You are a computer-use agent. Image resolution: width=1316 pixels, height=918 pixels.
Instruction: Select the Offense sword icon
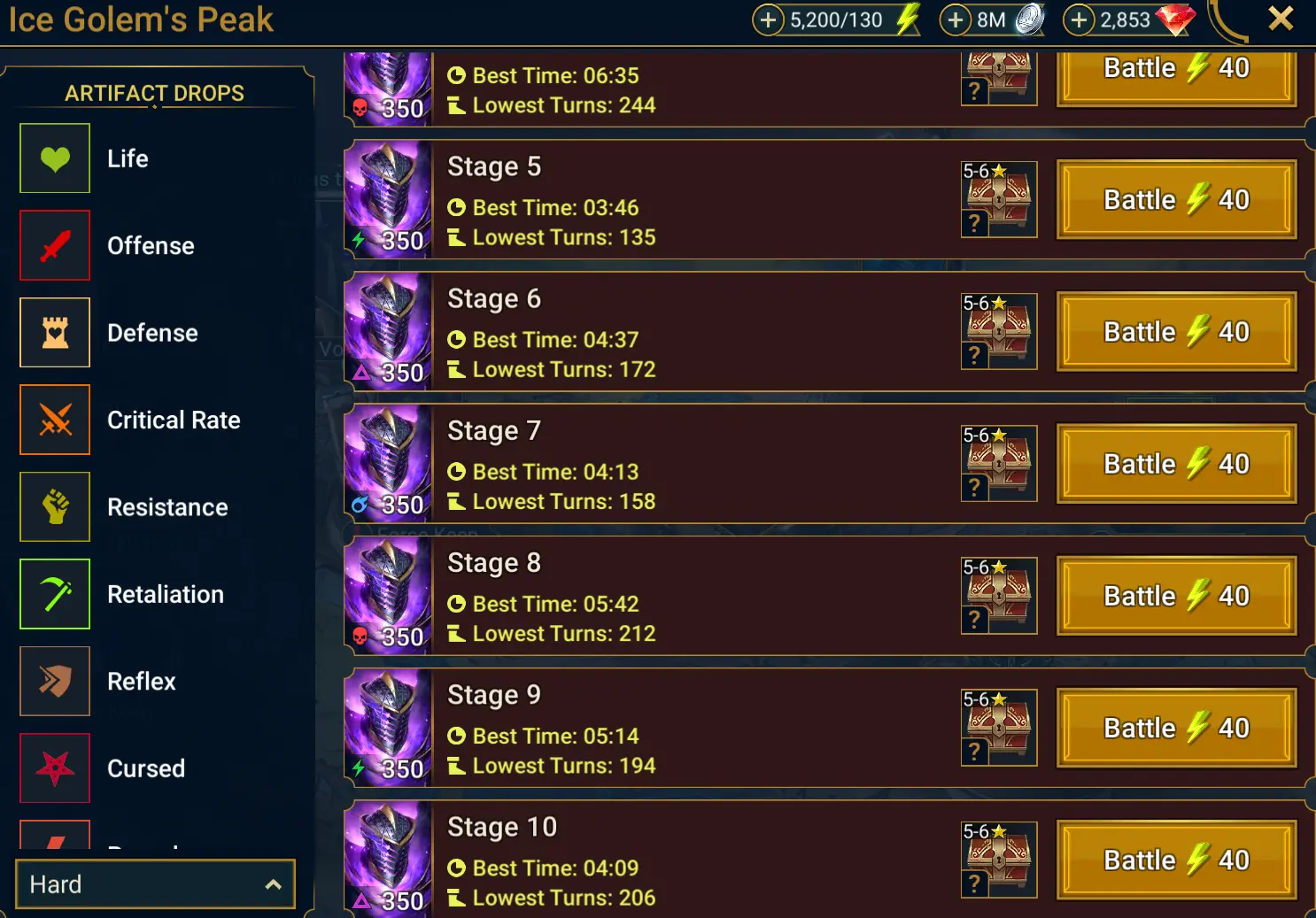point(55,245)
